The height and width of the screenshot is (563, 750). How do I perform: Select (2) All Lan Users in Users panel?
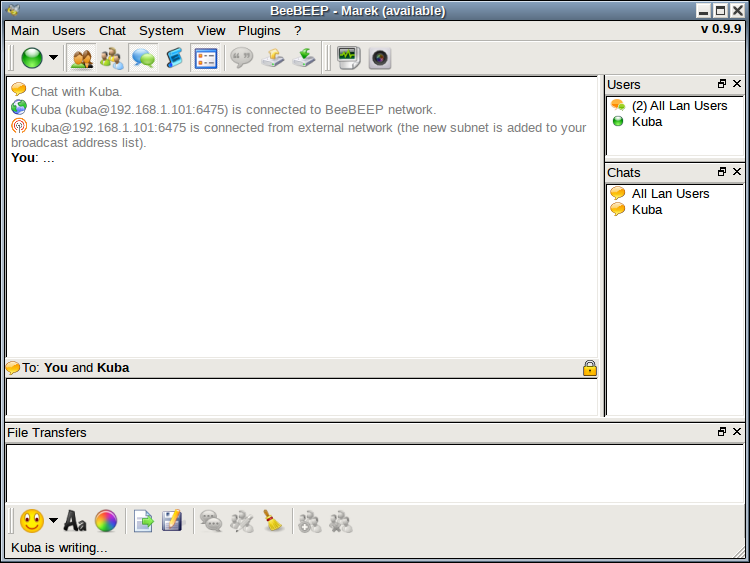[674, 105]
